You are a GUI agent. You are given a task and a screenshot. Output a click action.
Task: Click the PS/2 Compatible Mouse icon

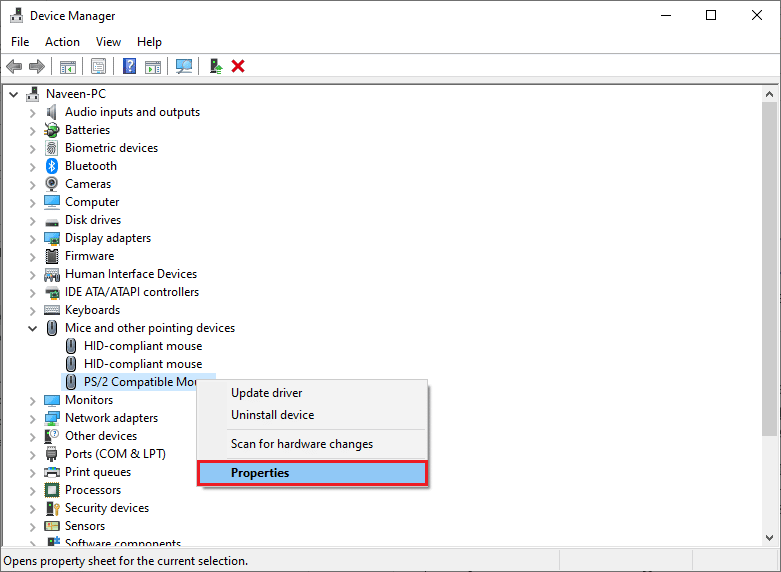click(71, 382)
